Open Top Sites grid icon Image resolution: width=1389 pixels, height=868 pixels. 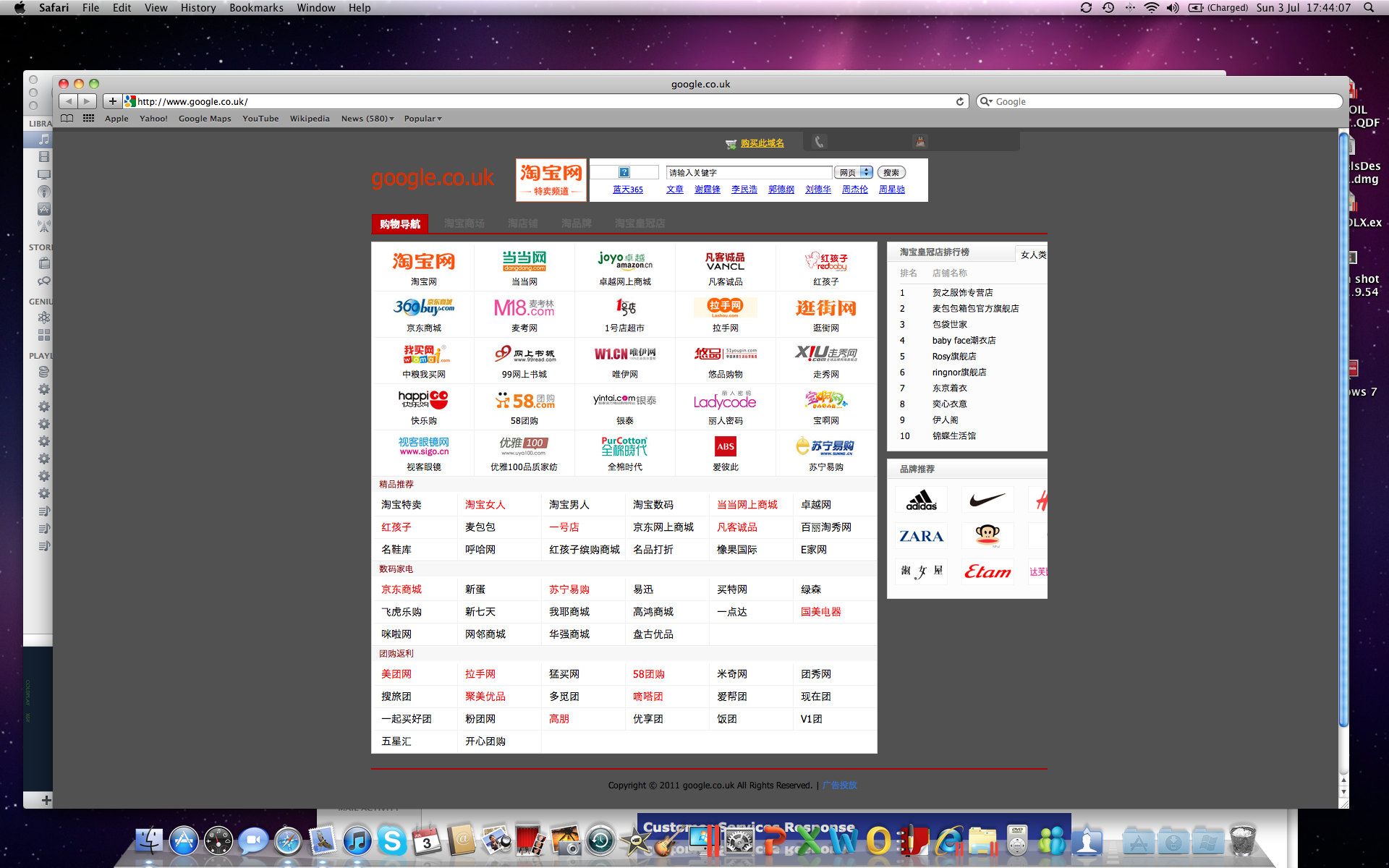point(88,119)
